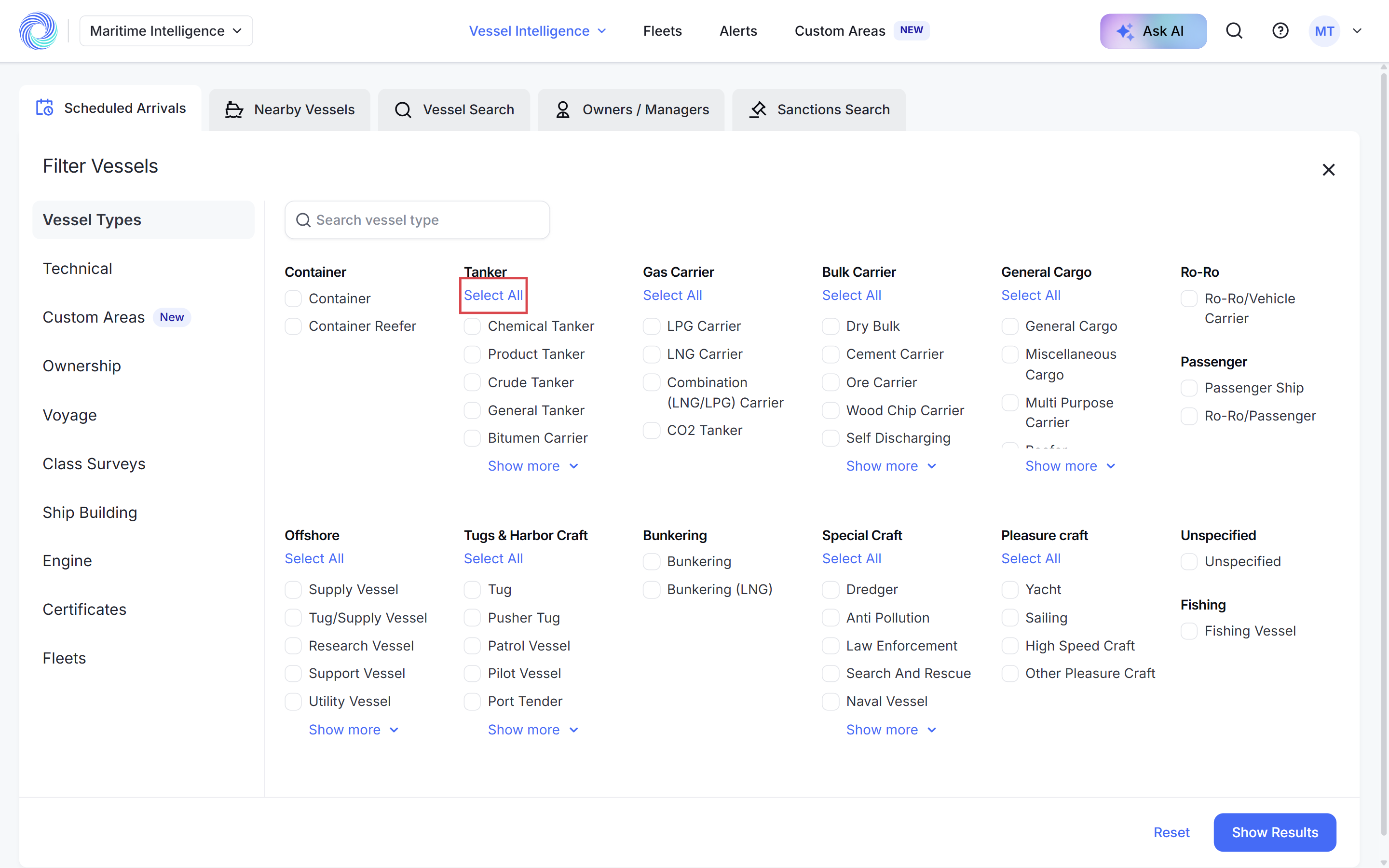Check the Ro-Ro/Vehicle Carrier checkbox
This screenshot has width=1389, height=868.
1189,299
